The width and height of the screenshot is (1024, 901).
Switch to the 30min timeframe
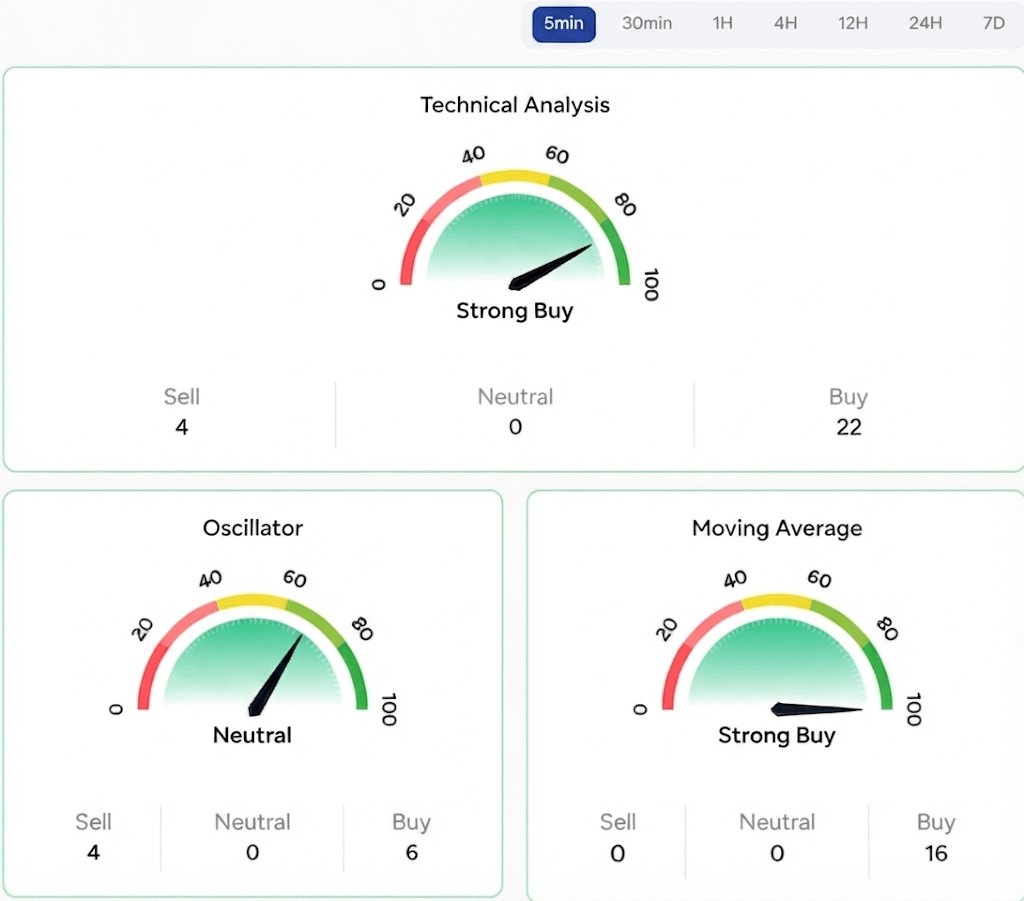pos(647,24)
